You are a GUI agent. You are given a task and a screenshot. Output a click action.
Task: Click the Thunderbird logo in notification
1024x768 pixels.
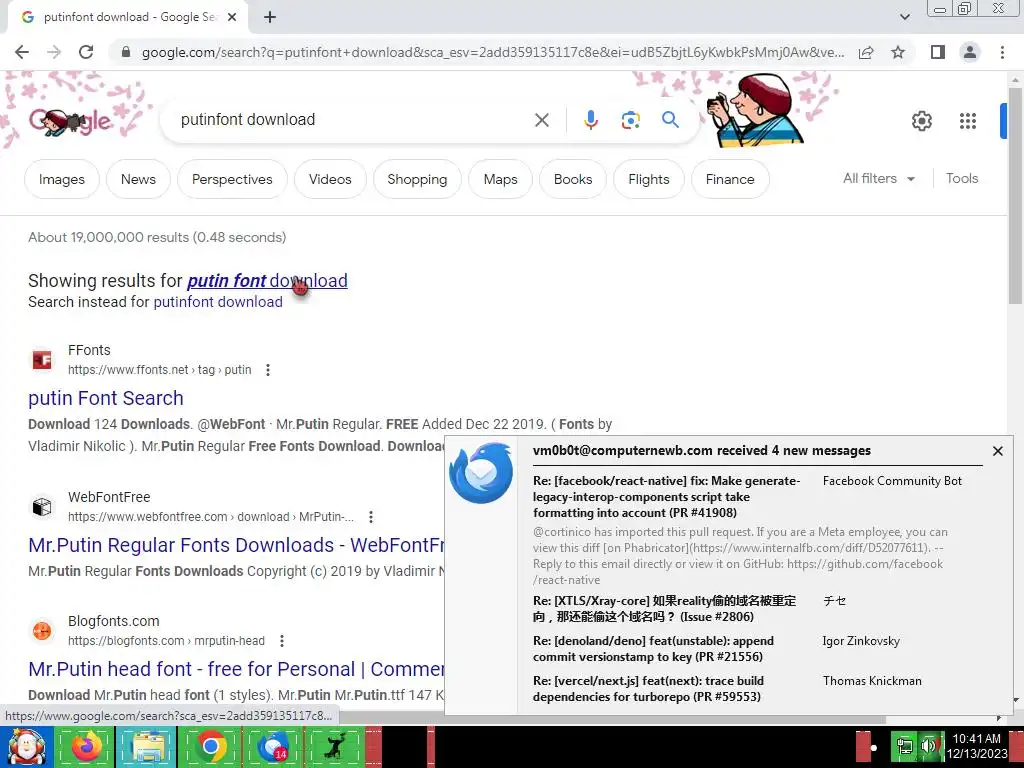pos(481,473)
